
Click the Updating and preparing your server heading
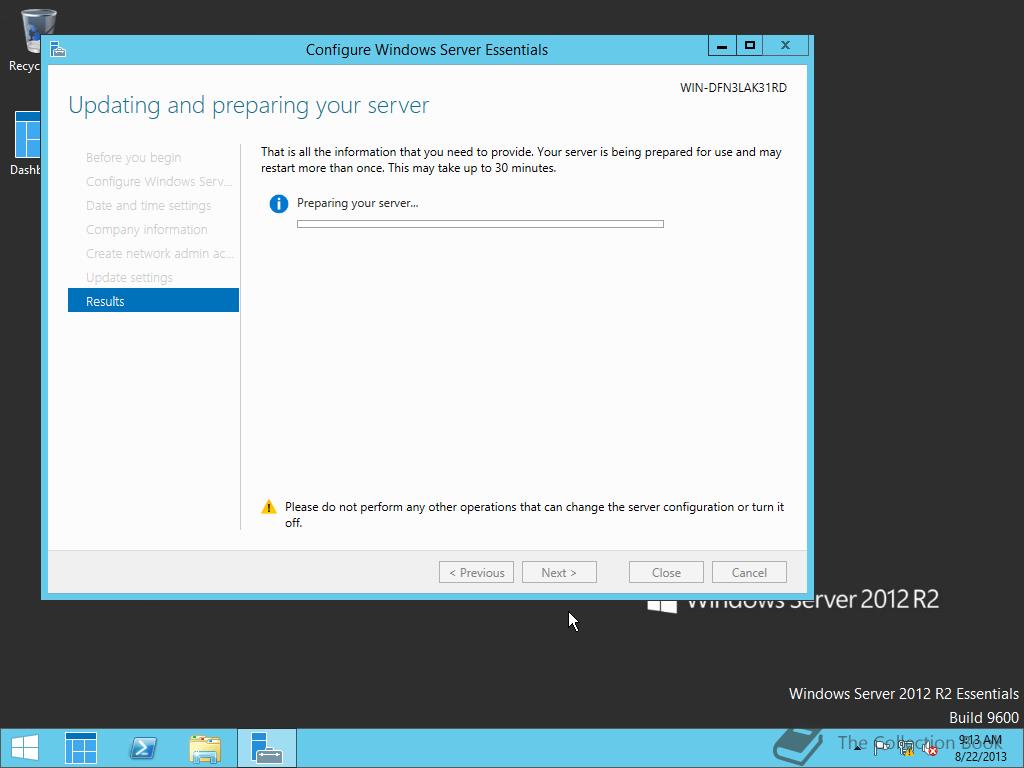248,106
